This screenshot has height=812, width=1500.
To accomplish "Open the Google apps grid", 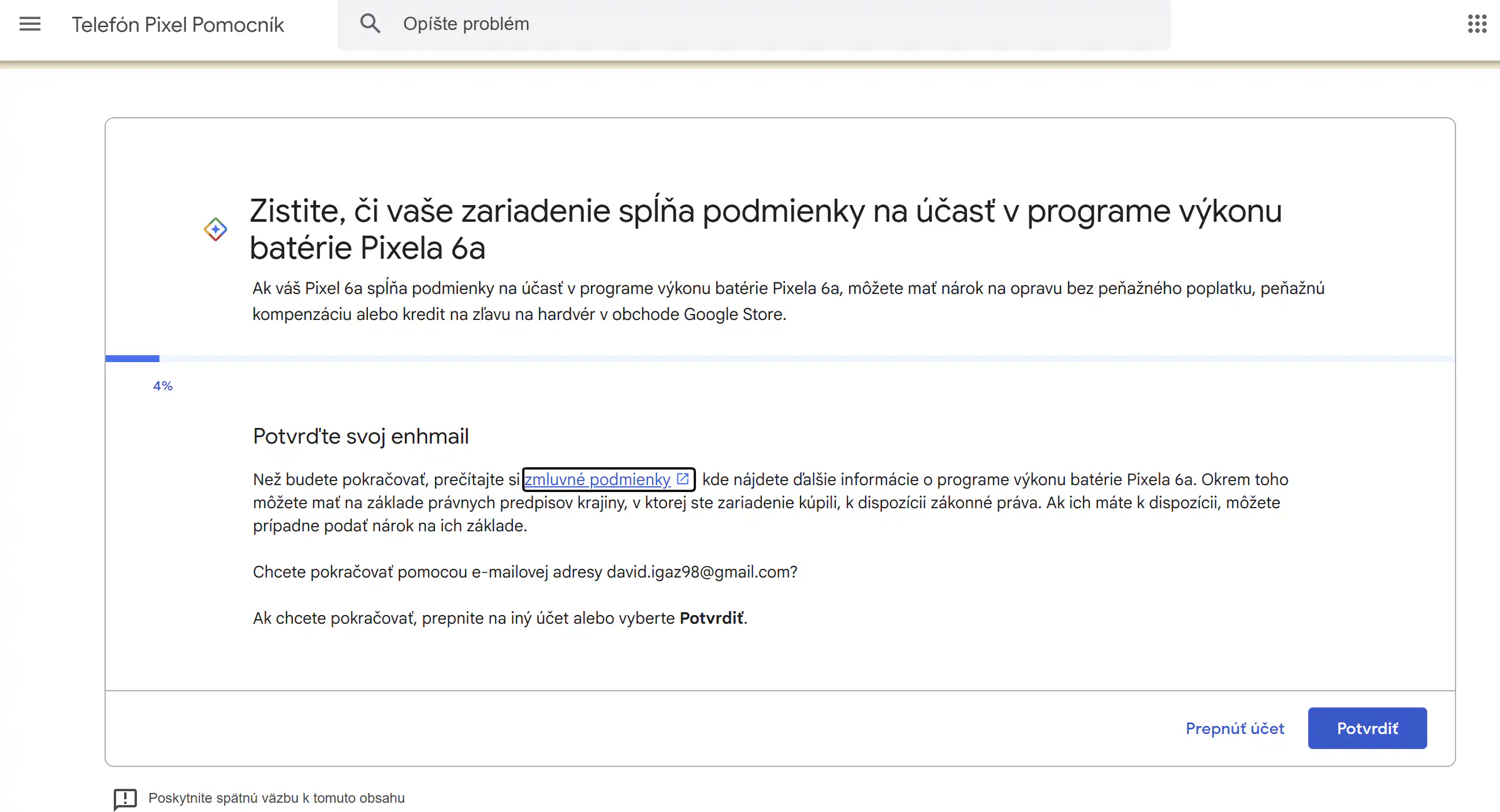I will coord(1477,24).
